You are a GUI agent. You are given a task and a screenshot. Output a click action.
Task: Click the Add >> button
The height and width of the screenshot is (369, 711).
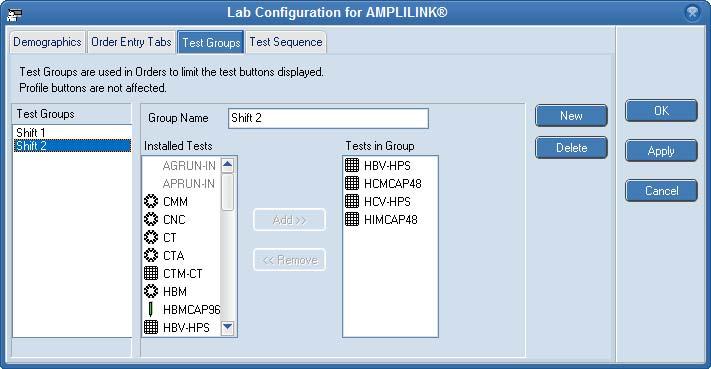pyautogui.click(x=289, y=220)
